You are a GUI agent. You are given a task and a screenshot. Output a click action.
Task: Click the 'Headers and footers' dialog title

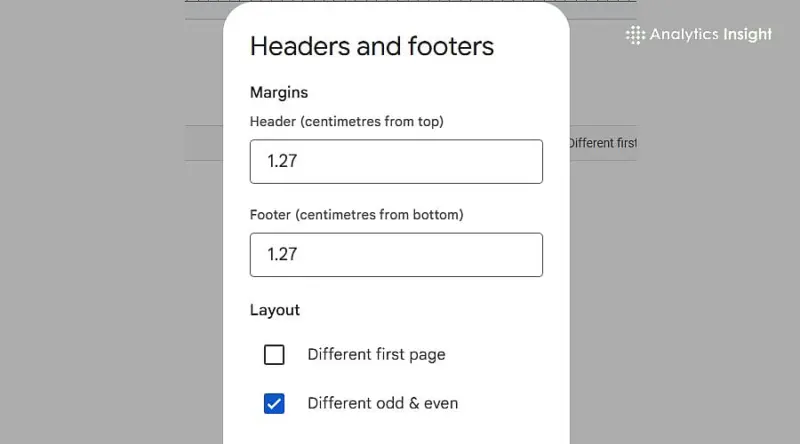tap(371, 46)
